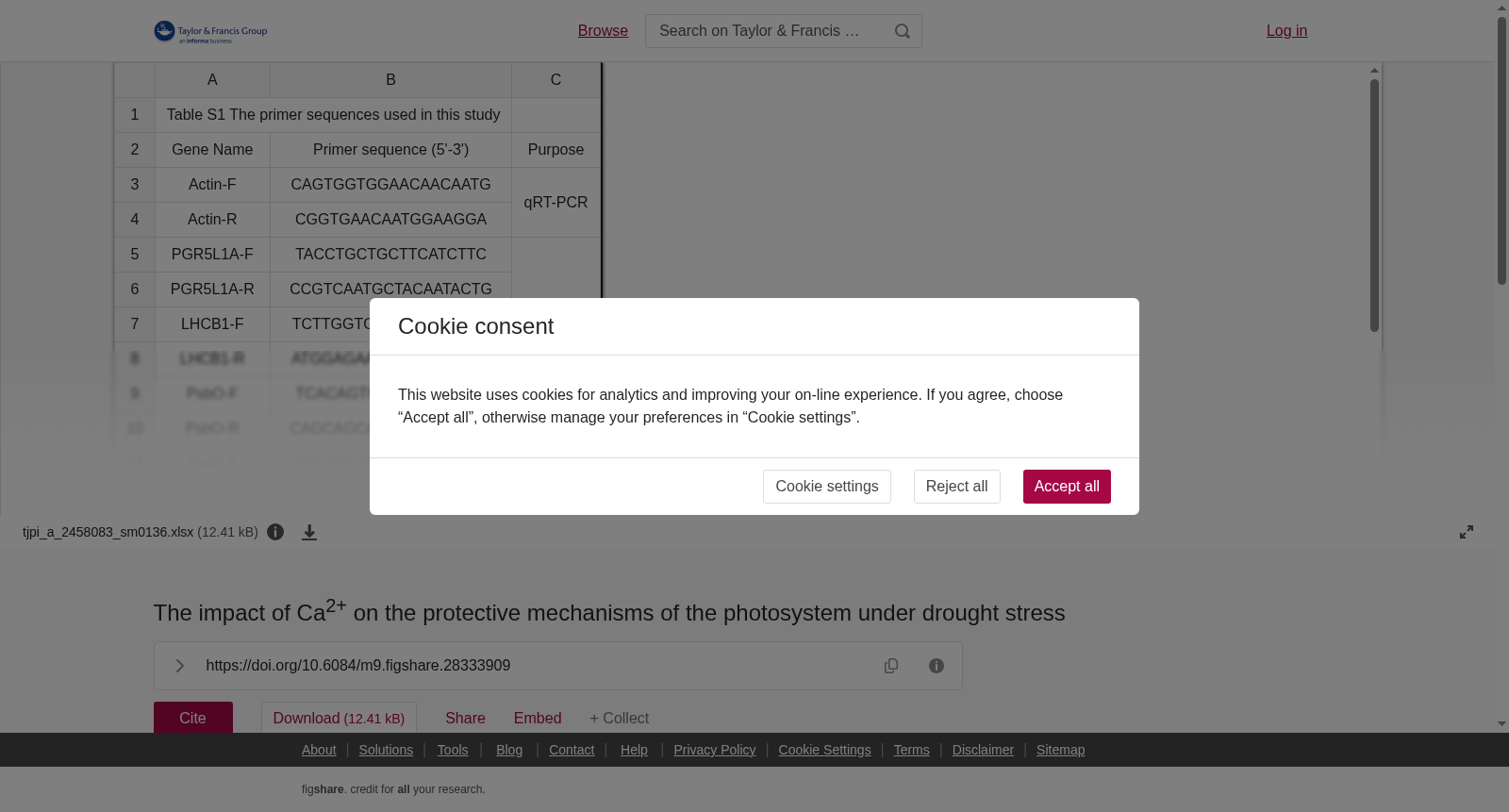Image resolution: width=1509 pixels, height=812 pixels.
Task: Open Taylor & Francis Group logo
Action: pyautogui.click(x=210, y=32)
